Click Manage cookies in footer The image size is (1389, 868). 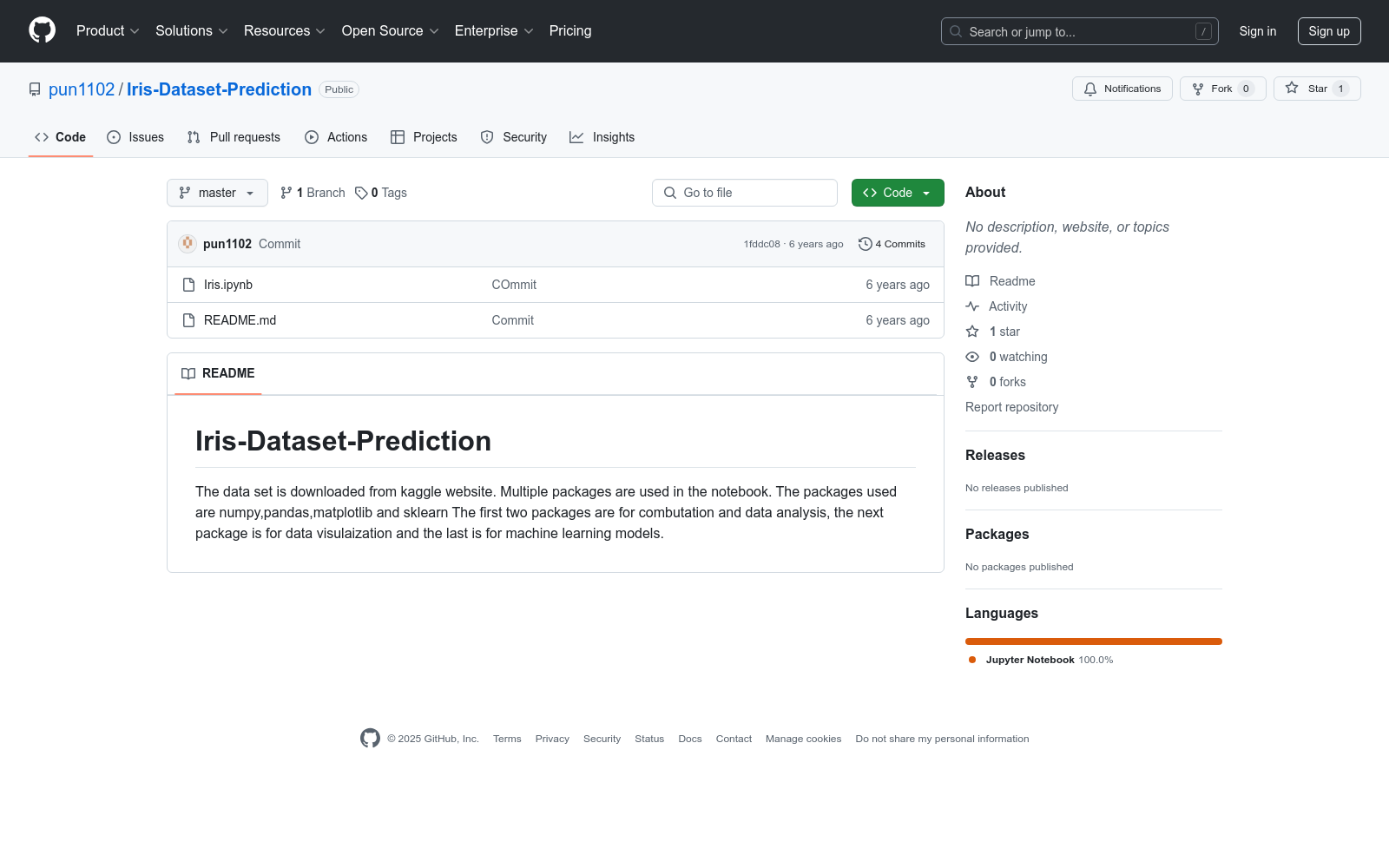[x=803, y=739]
